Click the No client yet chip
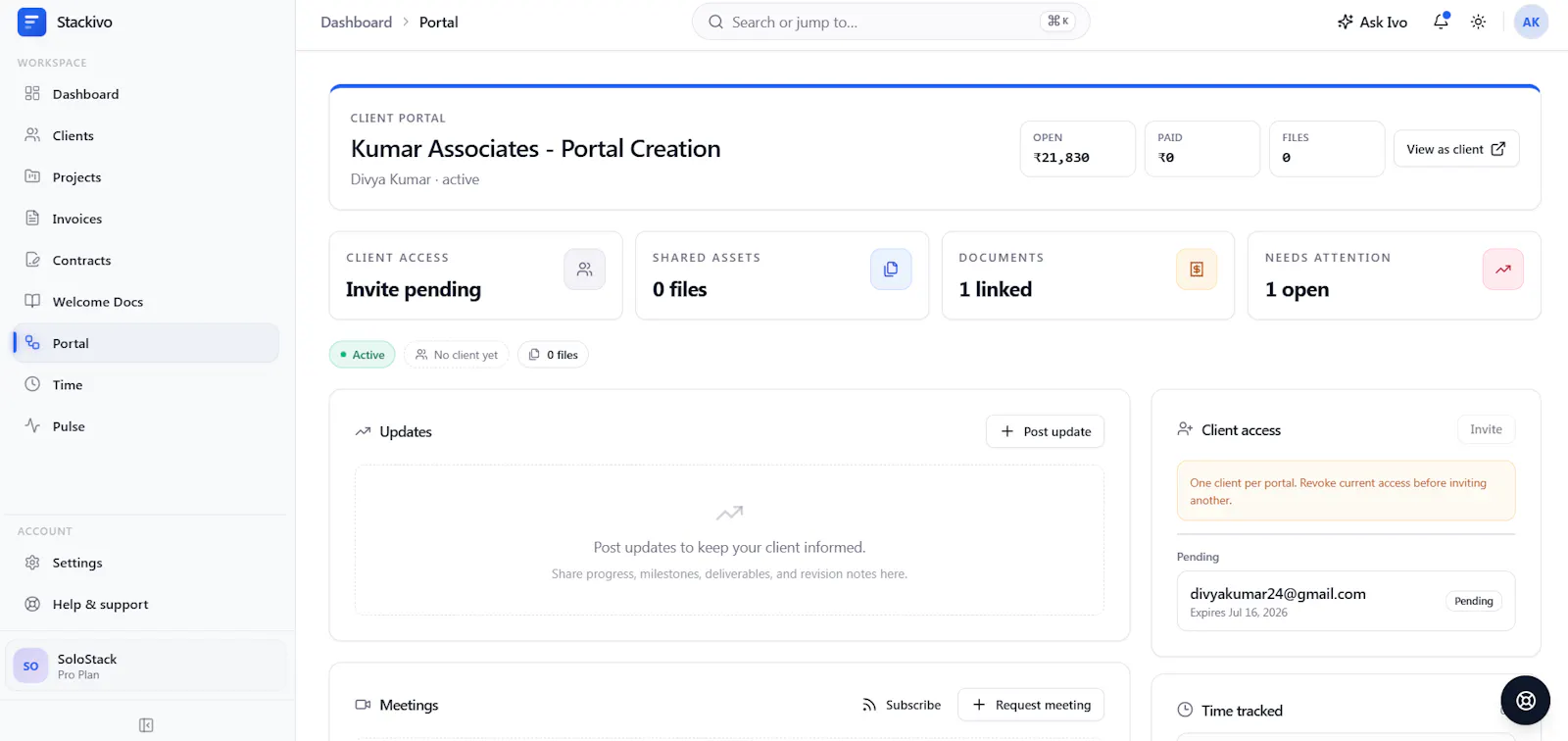This screenshot has height=741, width=1568. pyautogui.click(x=456, y=355)
